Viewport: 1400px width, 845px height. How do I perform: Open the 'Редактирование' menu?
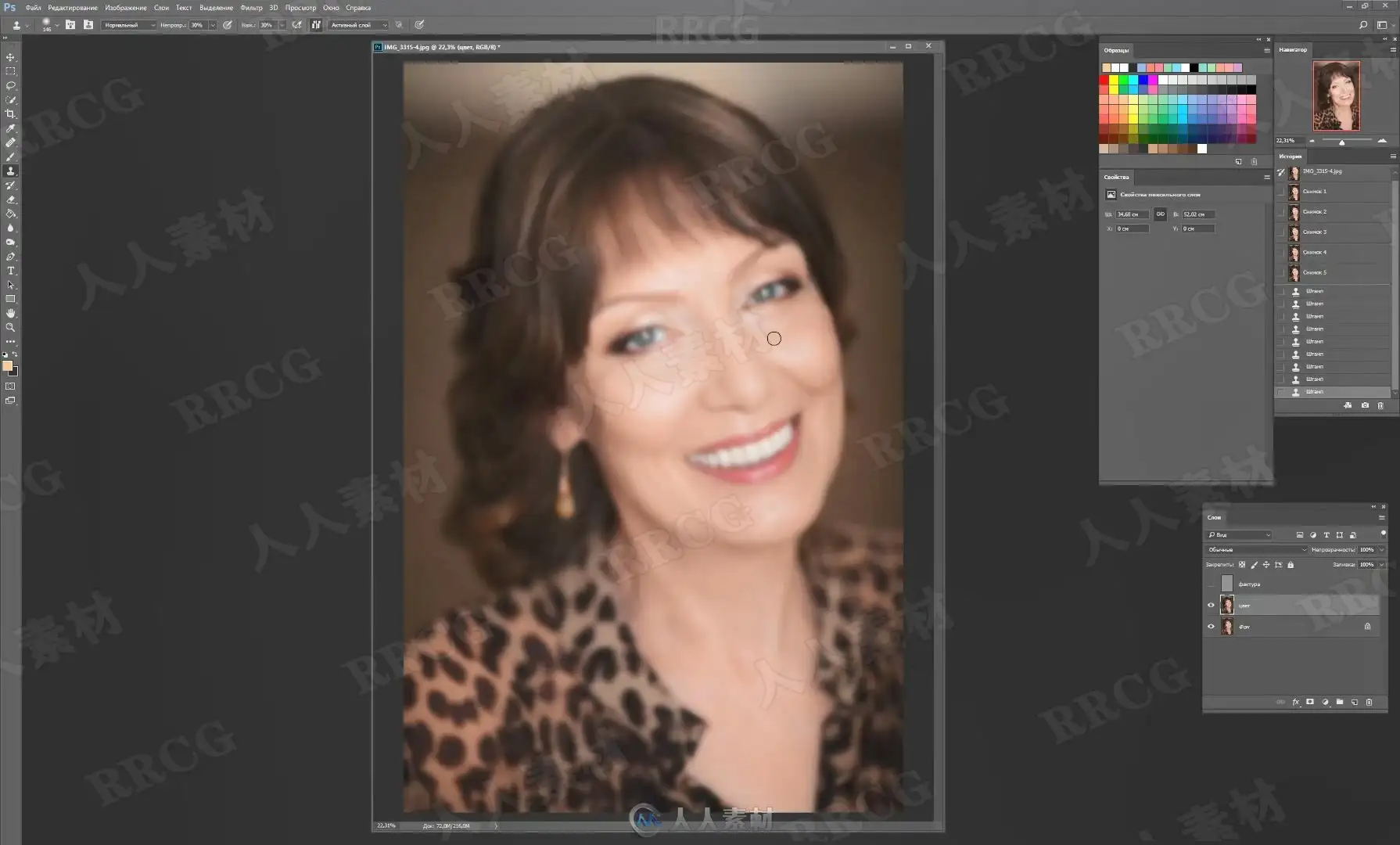73,8
